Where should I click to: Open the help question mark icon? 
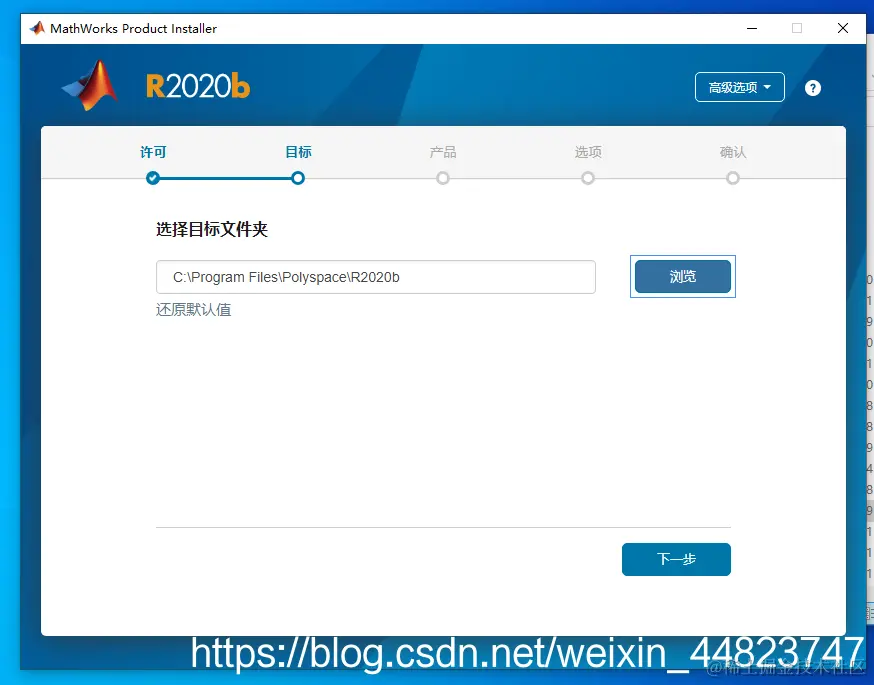coord(812,88)
